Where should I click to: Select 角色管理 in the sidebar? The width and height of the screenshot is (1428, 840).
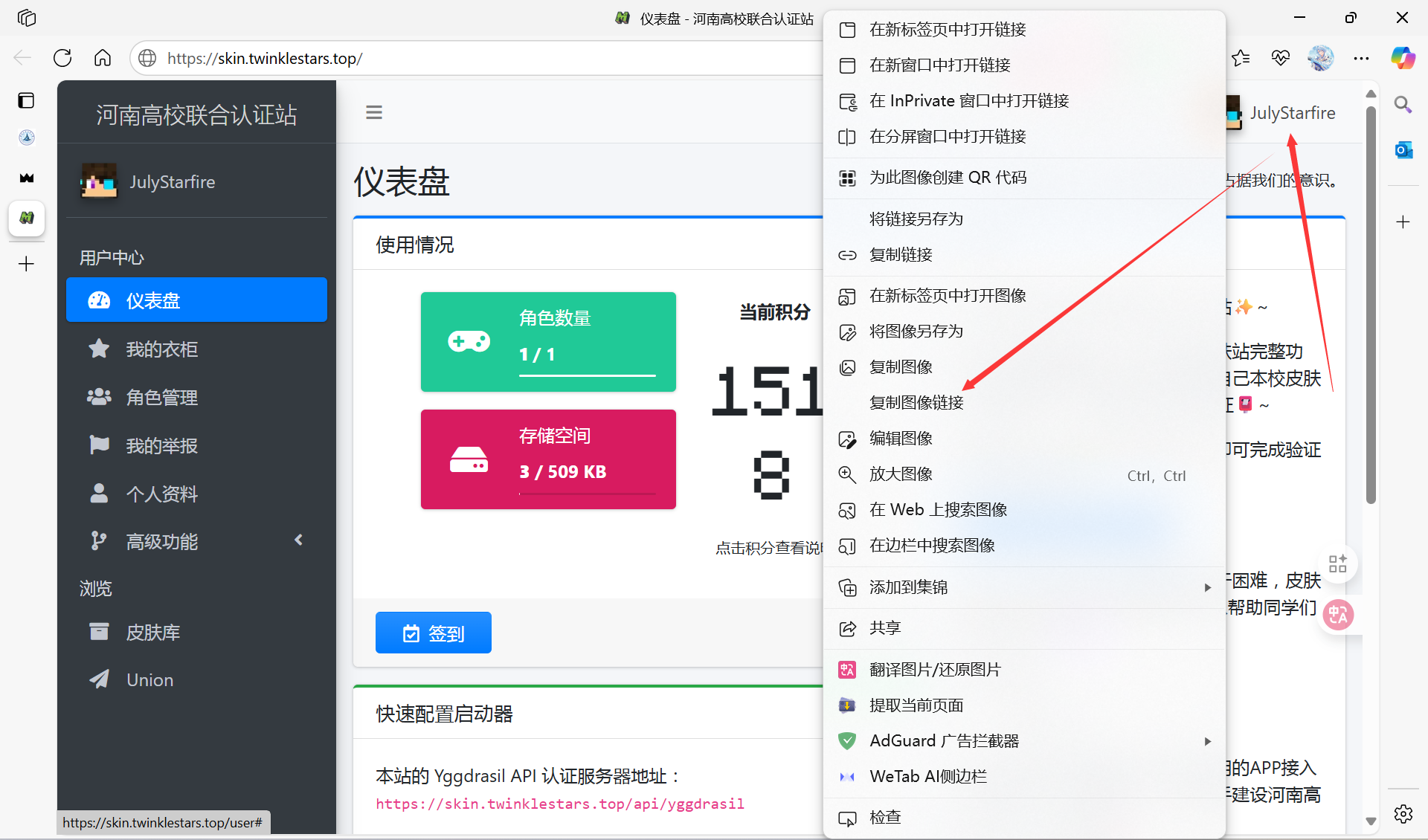[161, 397]
